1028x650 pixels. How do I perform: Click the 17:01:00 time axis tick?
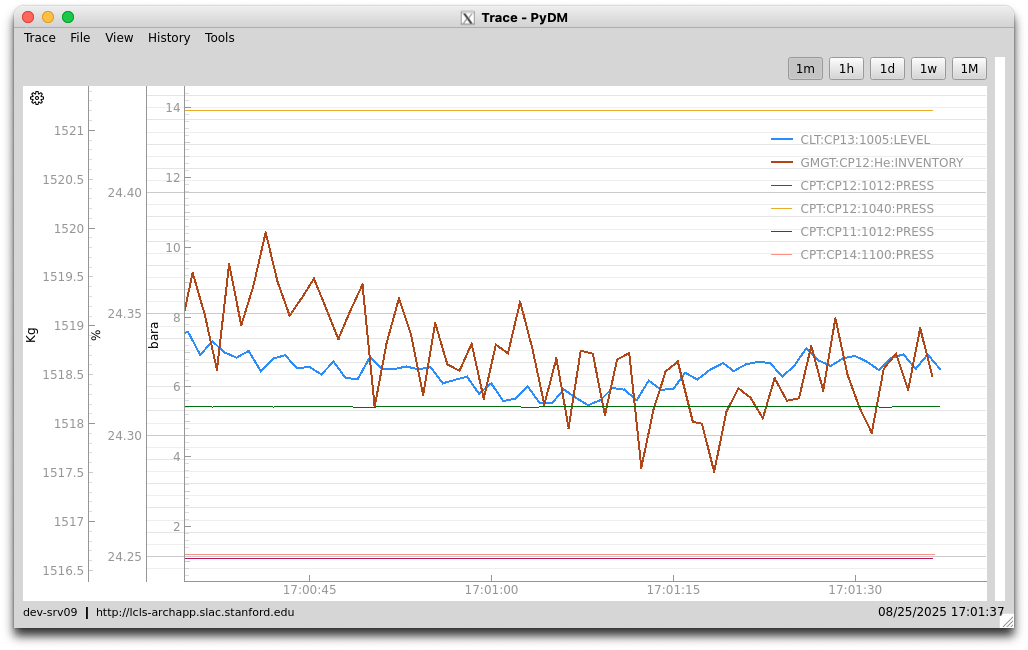[491, 589]
